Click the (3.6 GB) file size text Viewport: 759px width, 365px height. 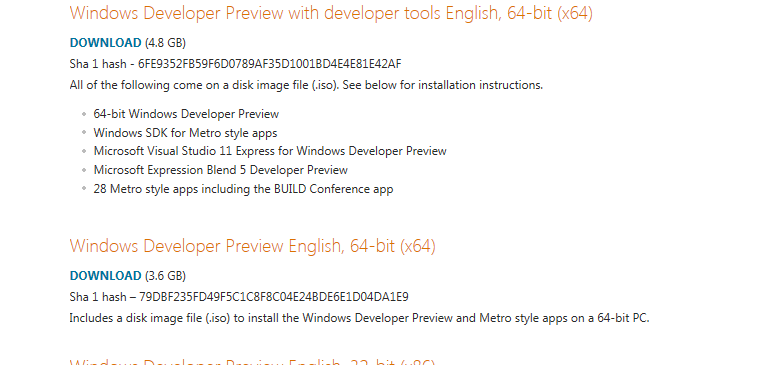[165, 276]
